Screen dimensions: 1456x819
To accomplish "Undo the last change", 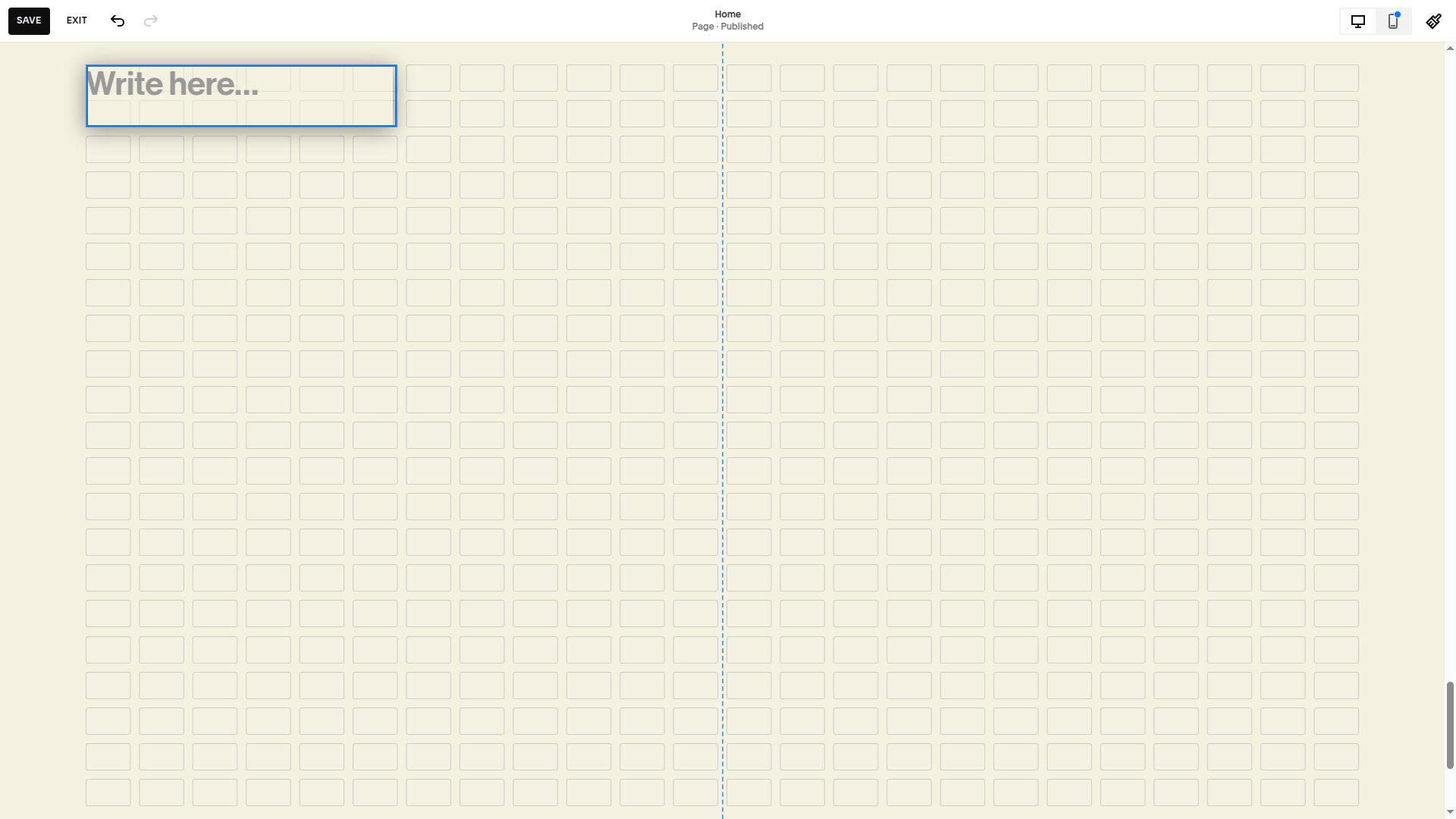I will tap(118, 20).
